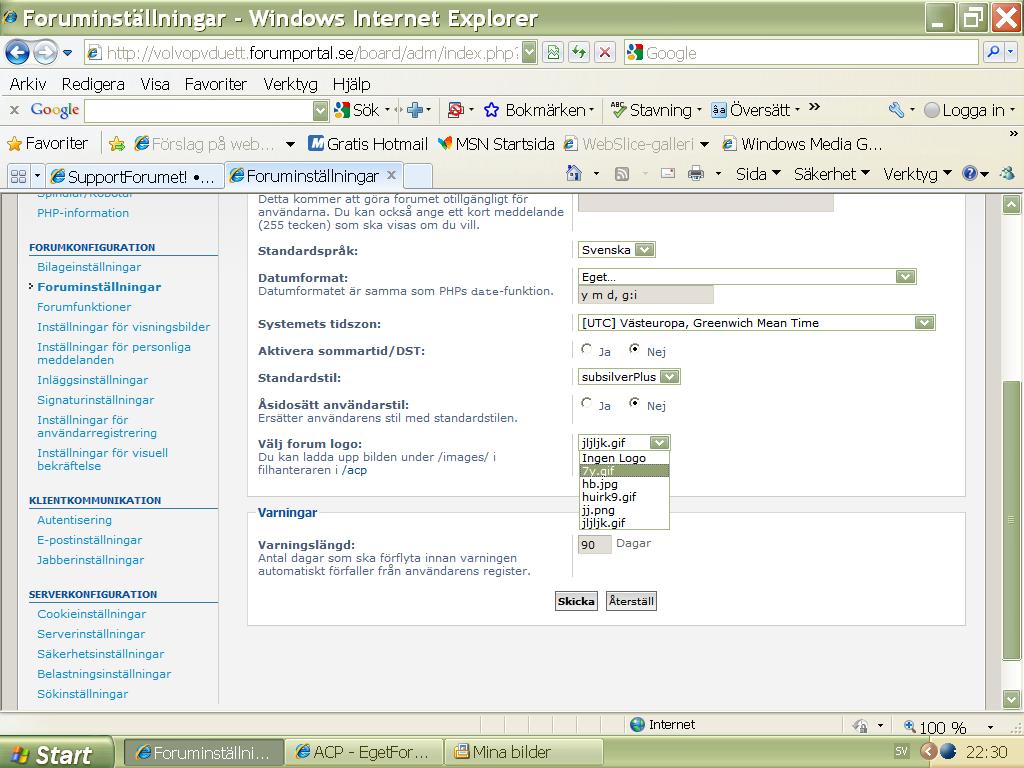Expand the Systemets tidszon dropdown
This screenshot has height=768, width=1024.
coord(923,323)
